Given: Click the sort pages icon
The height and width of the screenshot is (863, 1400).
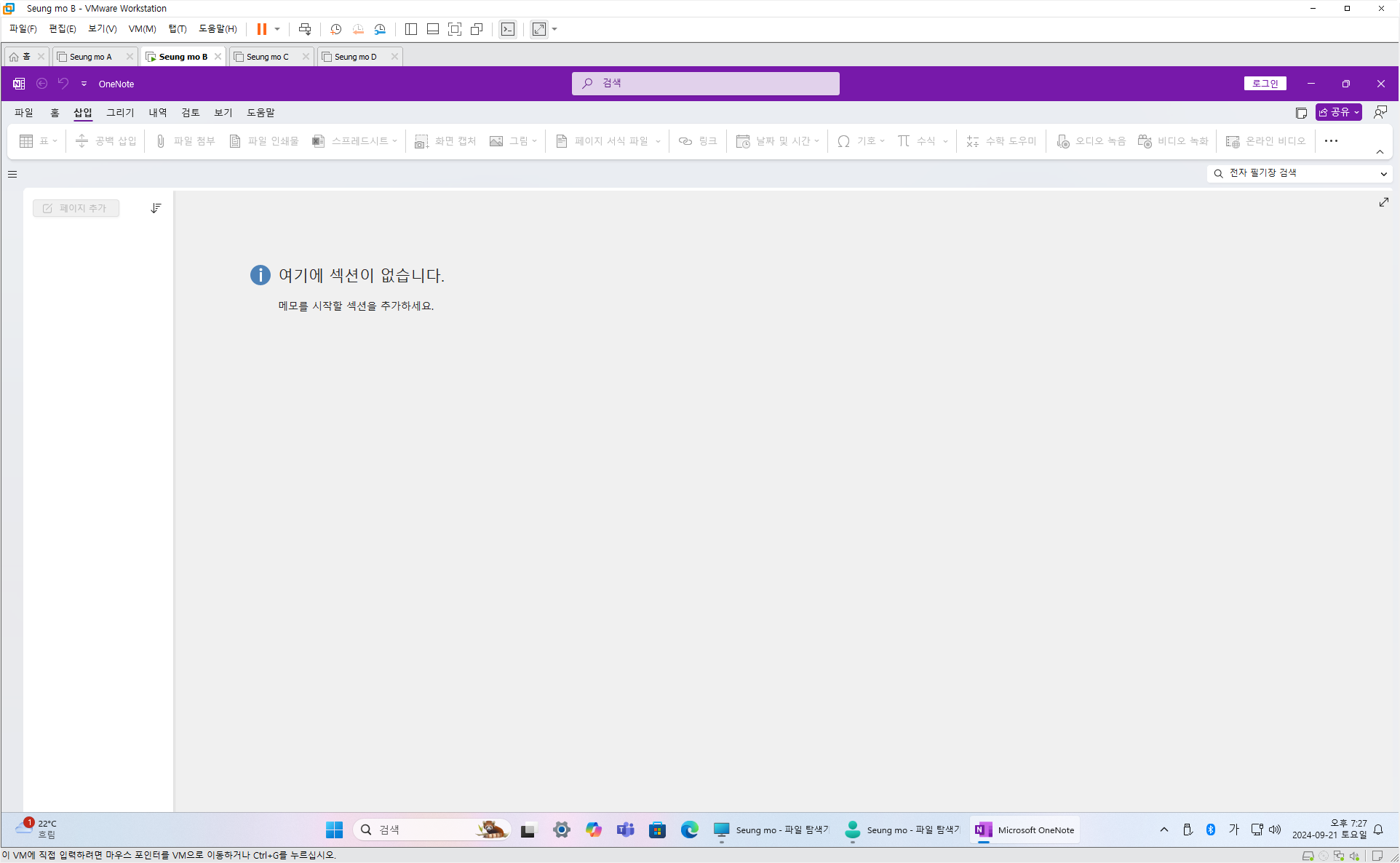Looking at the screenshot, I should point(156,208).
